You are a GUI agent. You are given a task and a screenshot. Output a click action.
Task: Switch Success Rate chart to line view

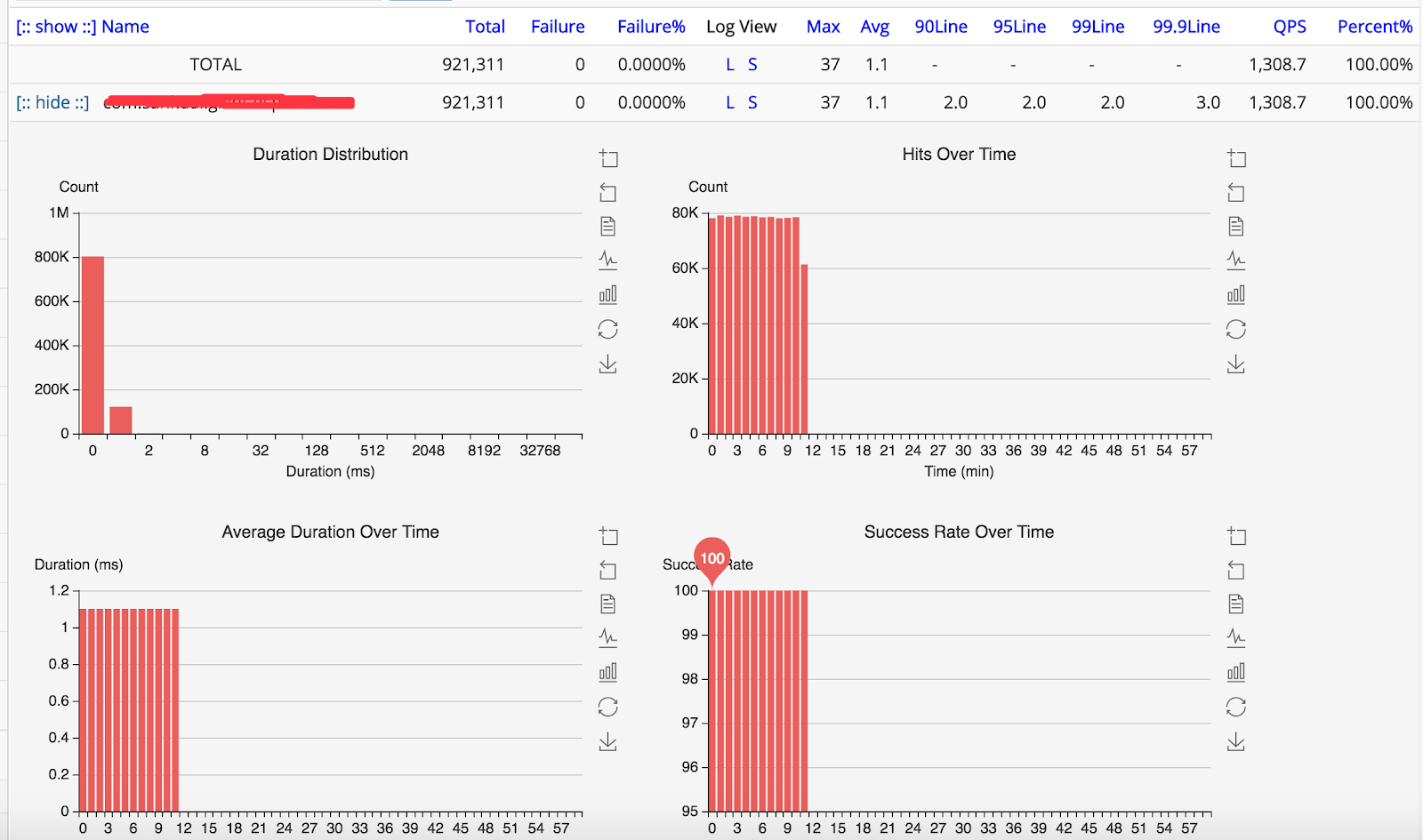tap(1236, 637)
